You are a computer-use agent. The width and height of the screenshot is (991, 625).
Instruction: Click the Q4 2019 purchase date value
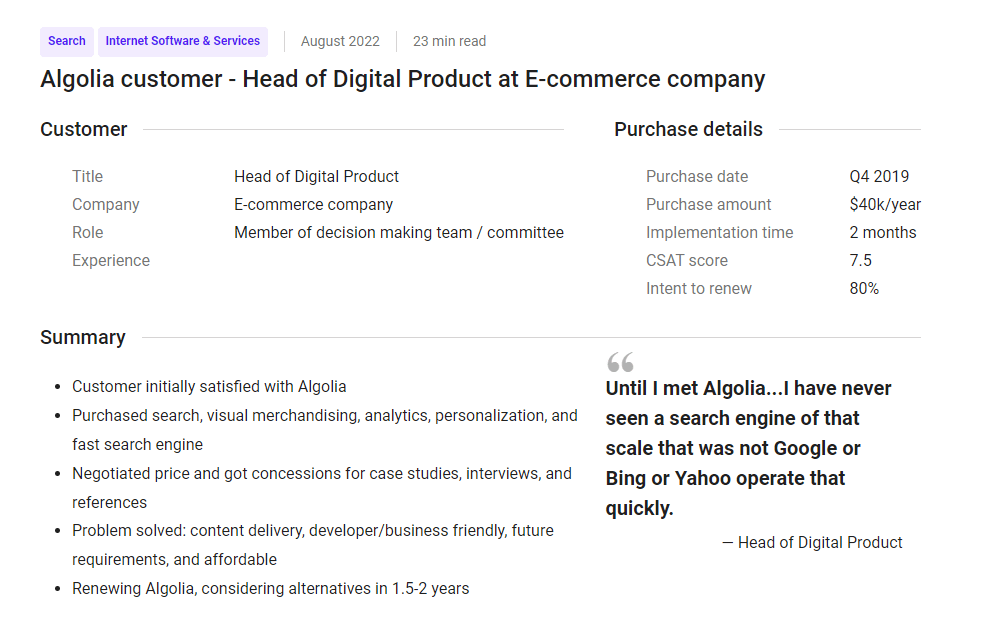coord(879,176)
